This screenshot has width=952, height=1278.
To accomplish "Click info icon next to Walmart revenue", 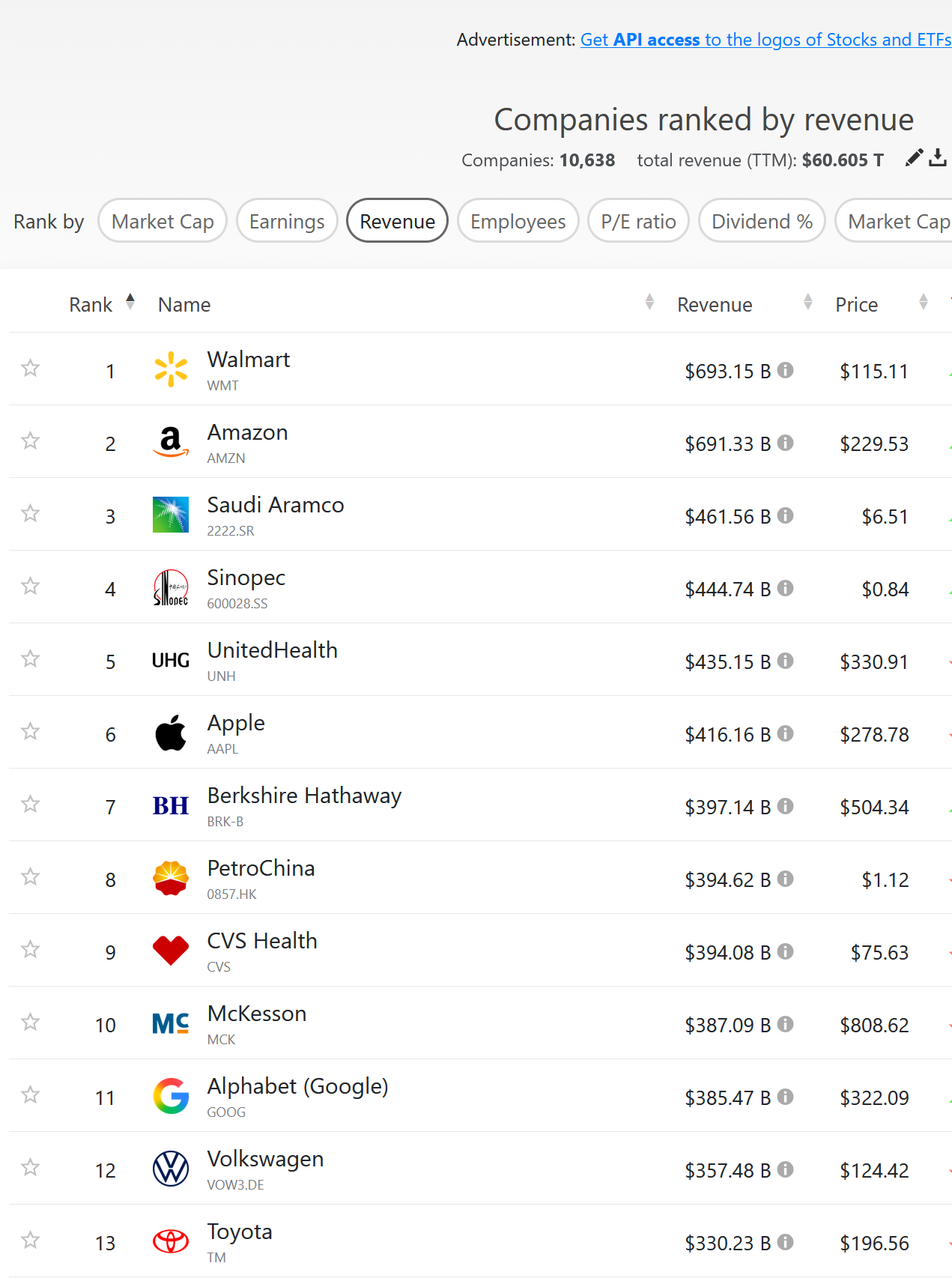I will (785, 370).
